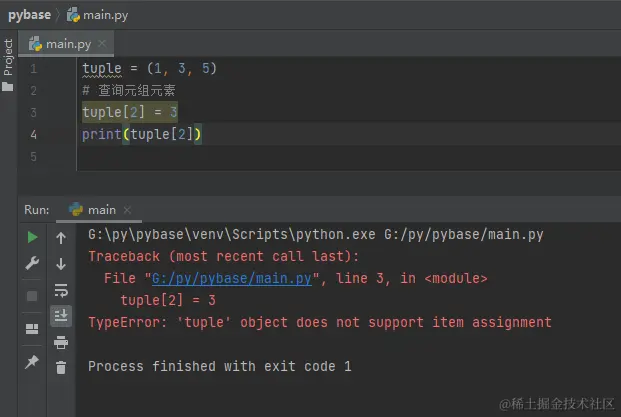Image resolution: width=621 pixels, height=417 pixels.
Task: Print the console output
Action: (61, 342)
